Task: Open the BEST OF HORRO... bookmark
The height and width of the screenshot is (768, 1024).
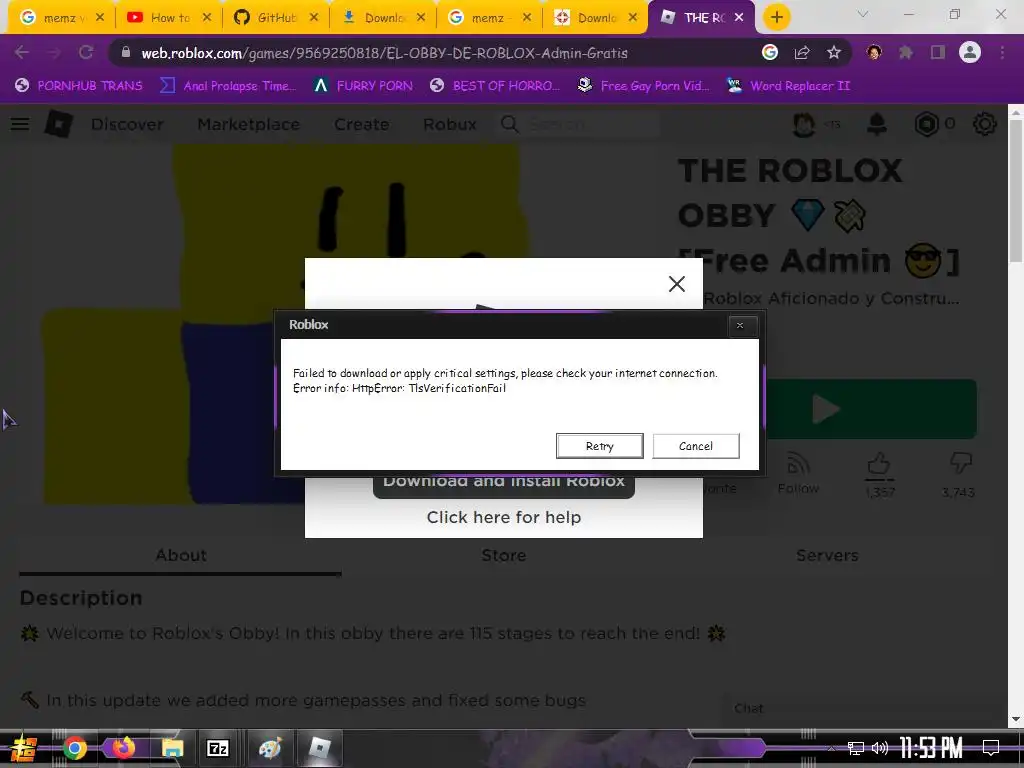Action: click(x=495, y=86)
